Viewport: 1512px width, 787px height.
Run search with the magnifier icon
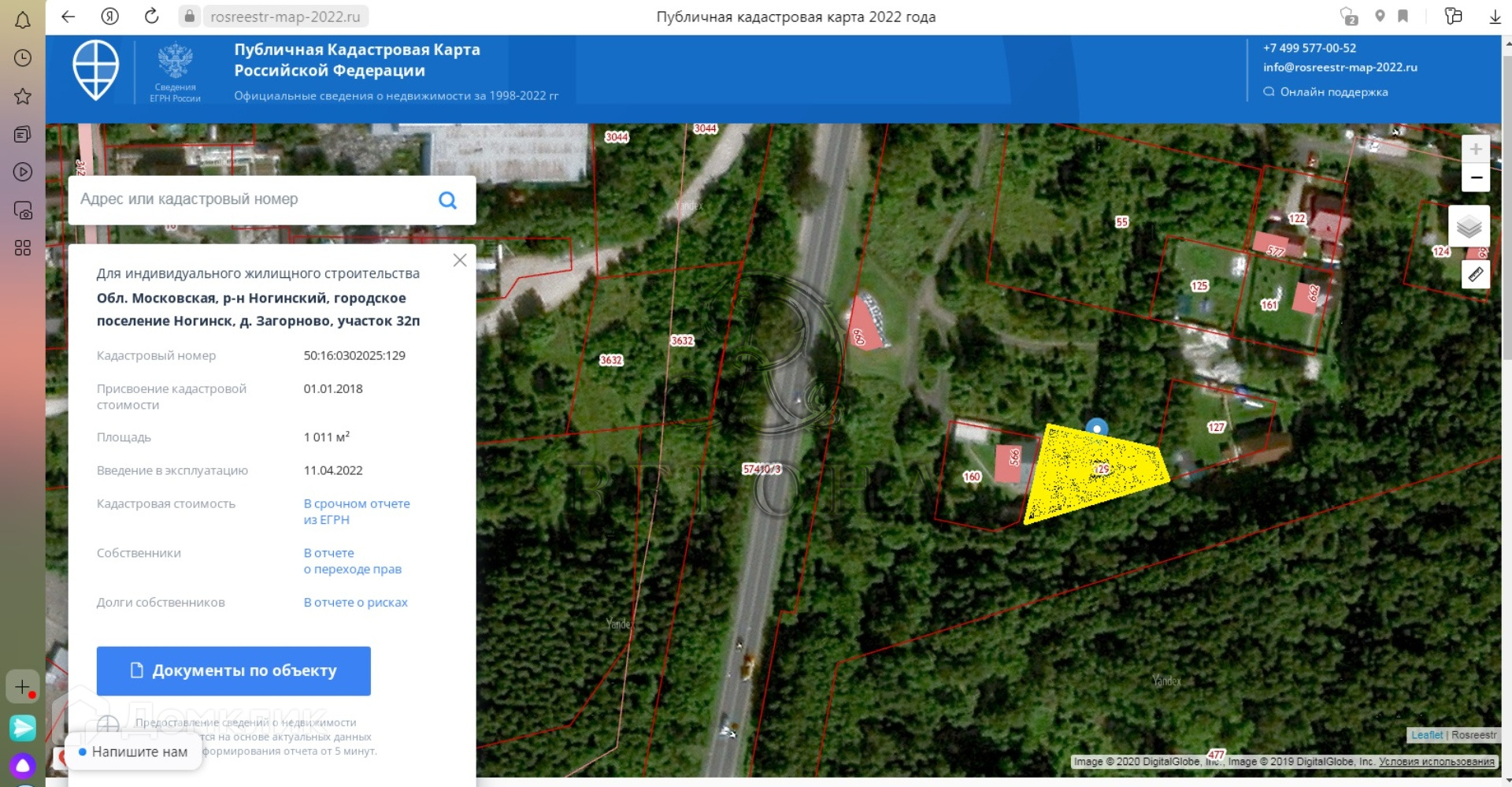(447, 200)
